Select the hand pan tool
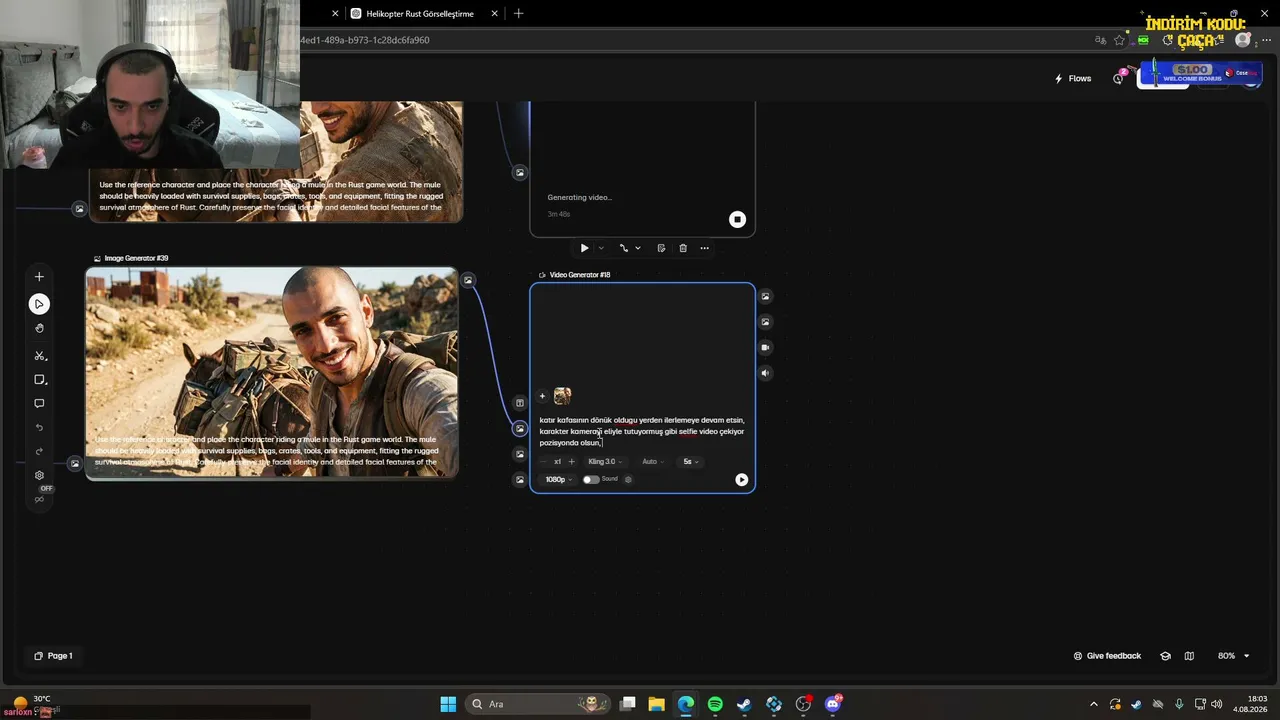 pyautogui.click(x=39, y=328)
